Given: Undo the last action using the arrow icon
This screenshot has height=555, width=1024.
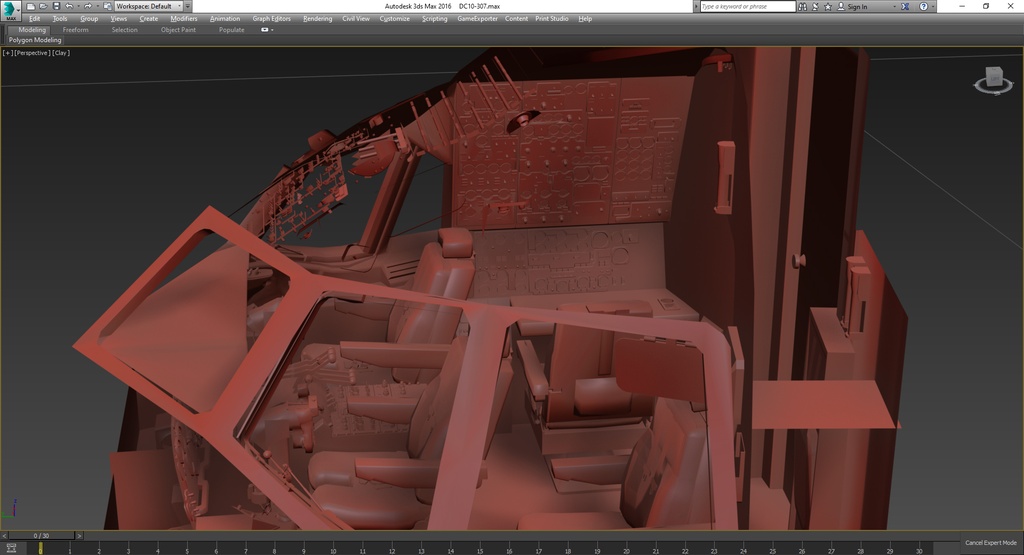Looking at the screenshot, I should tap(67, 6).
